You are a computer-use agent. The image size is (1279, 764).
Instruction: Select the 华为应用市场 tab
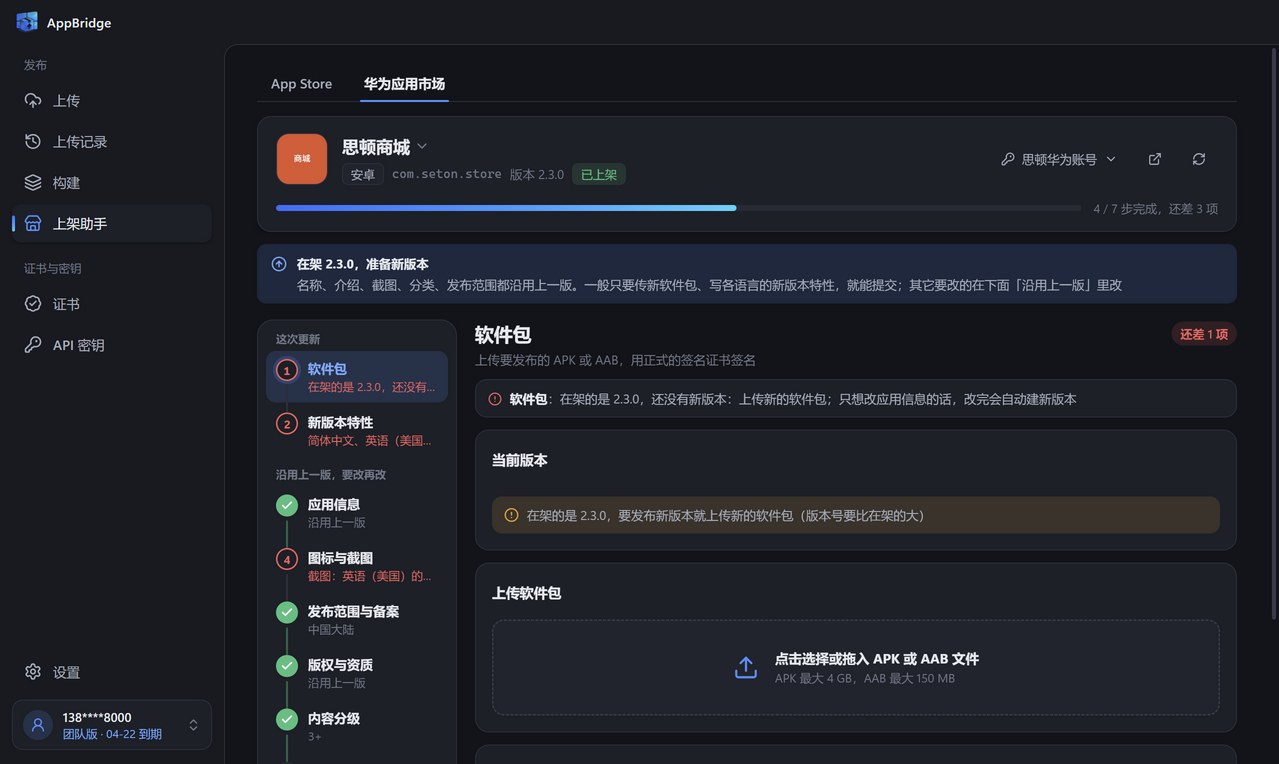[404, 84]
